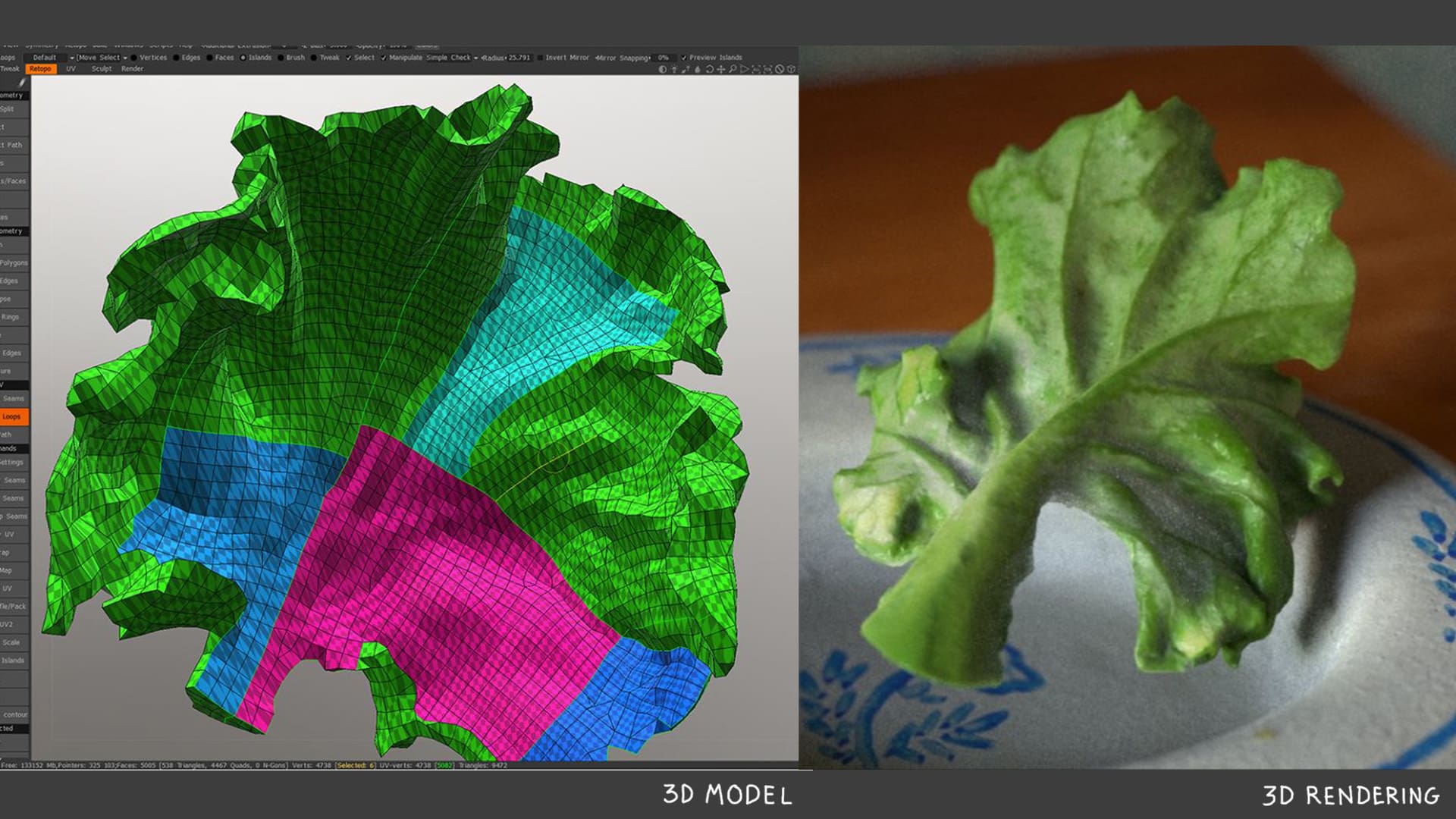Click the Scale button in the left panel

[14, 642]
